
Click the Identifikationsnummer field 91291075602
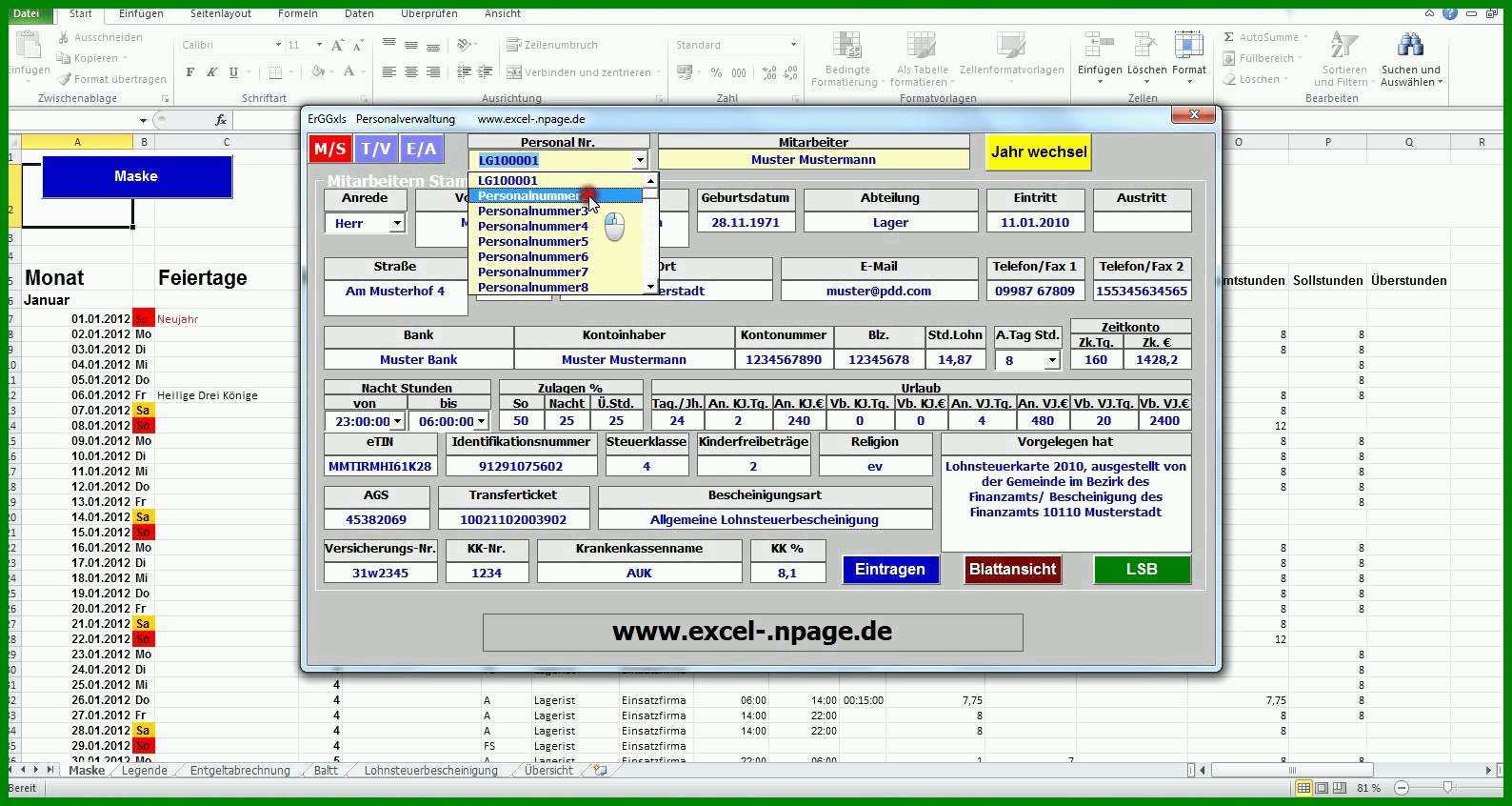[521, 467]
